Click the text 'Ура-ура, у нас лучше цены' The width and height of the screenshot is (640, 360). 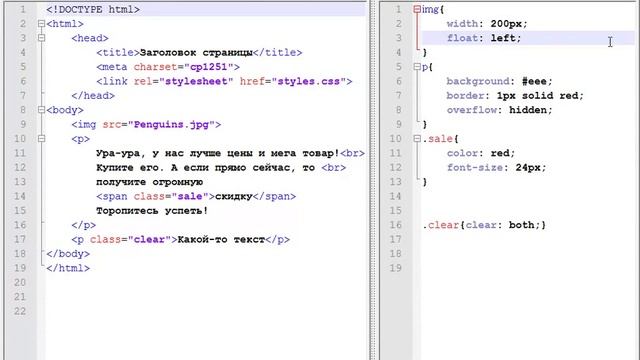click(174, 153)
